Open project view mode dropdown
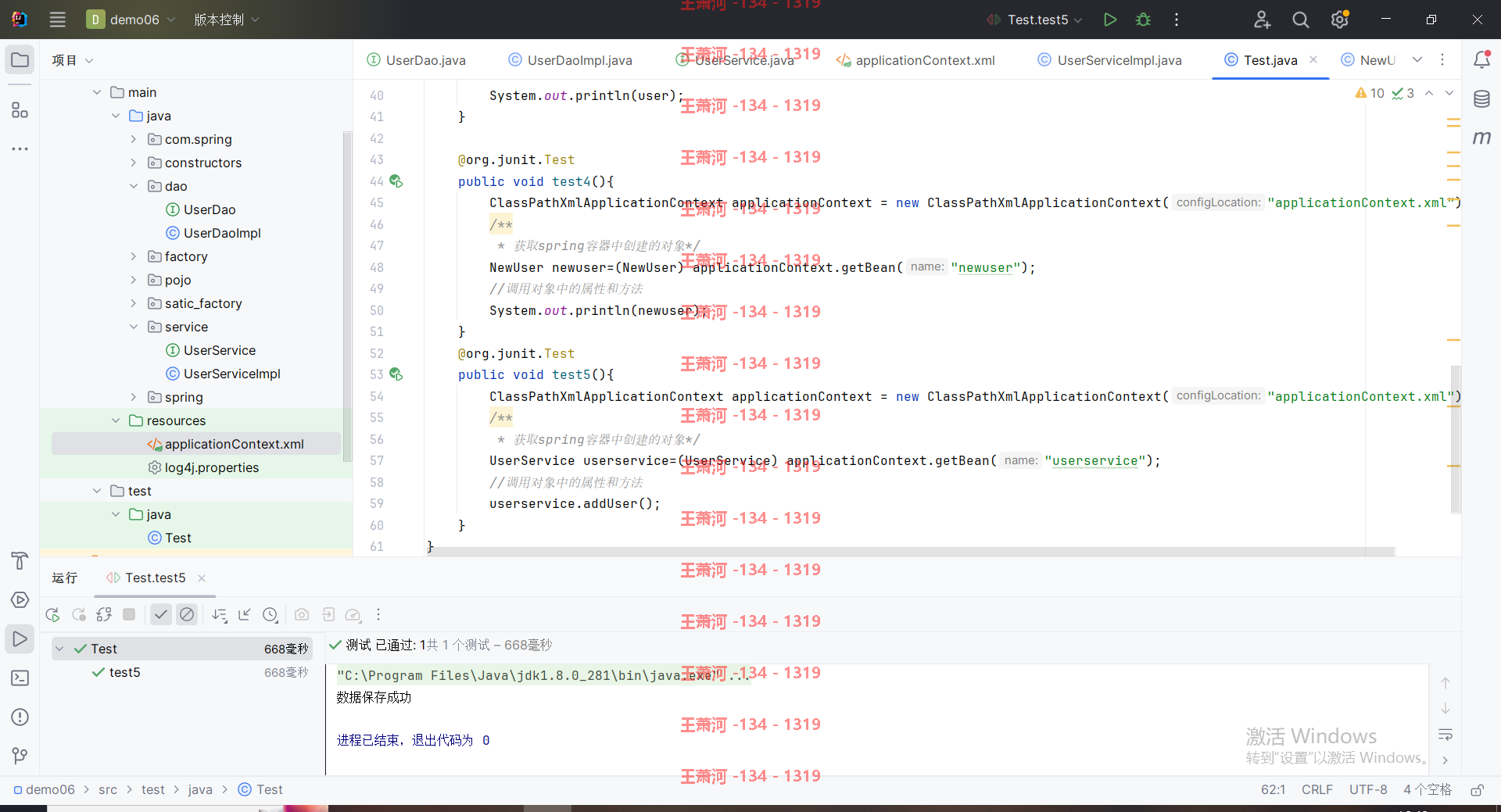 (x=73, y=60)
